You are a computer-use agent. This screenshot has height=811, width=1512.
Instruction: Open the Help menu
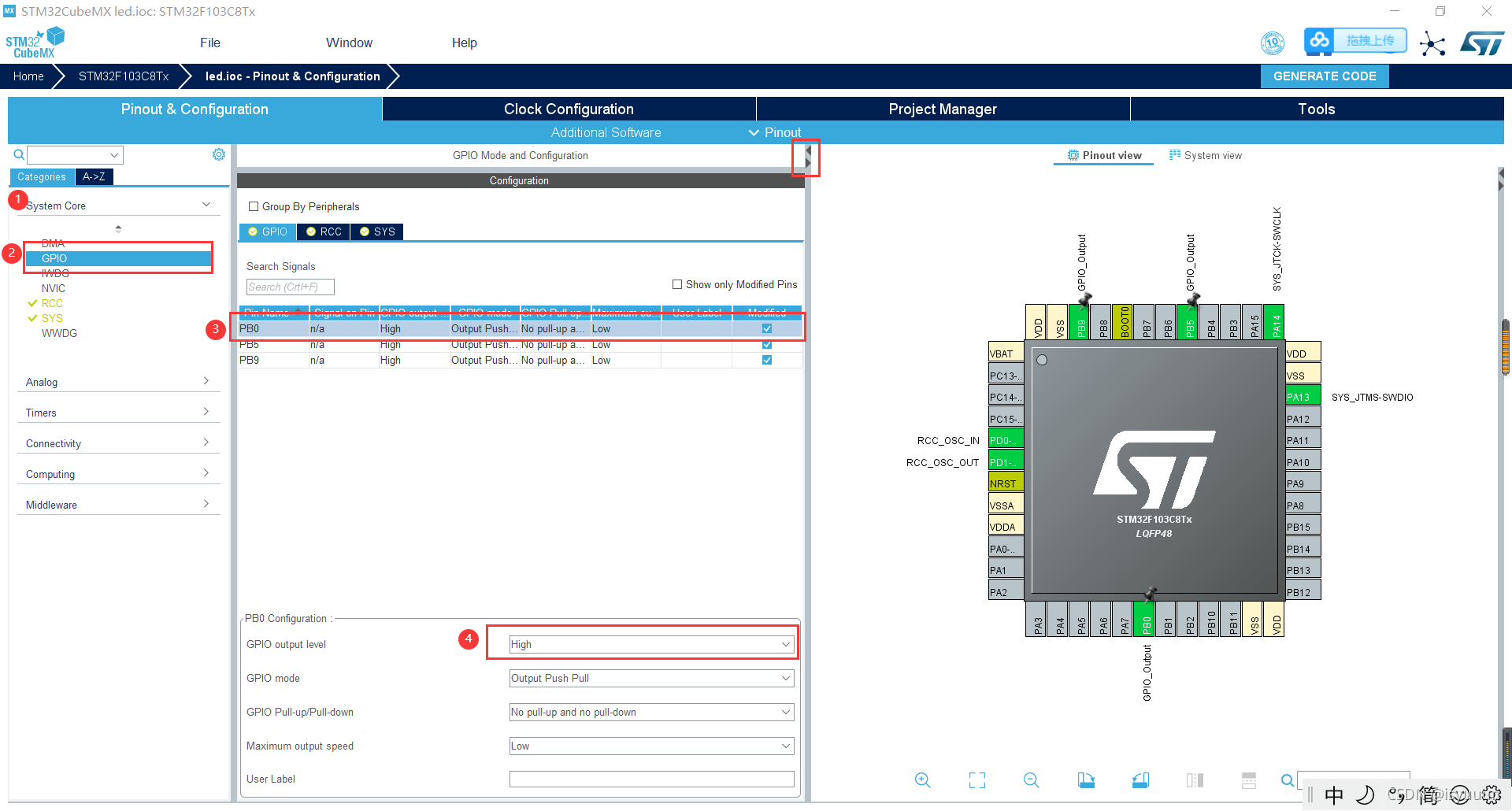pos(464,43)
